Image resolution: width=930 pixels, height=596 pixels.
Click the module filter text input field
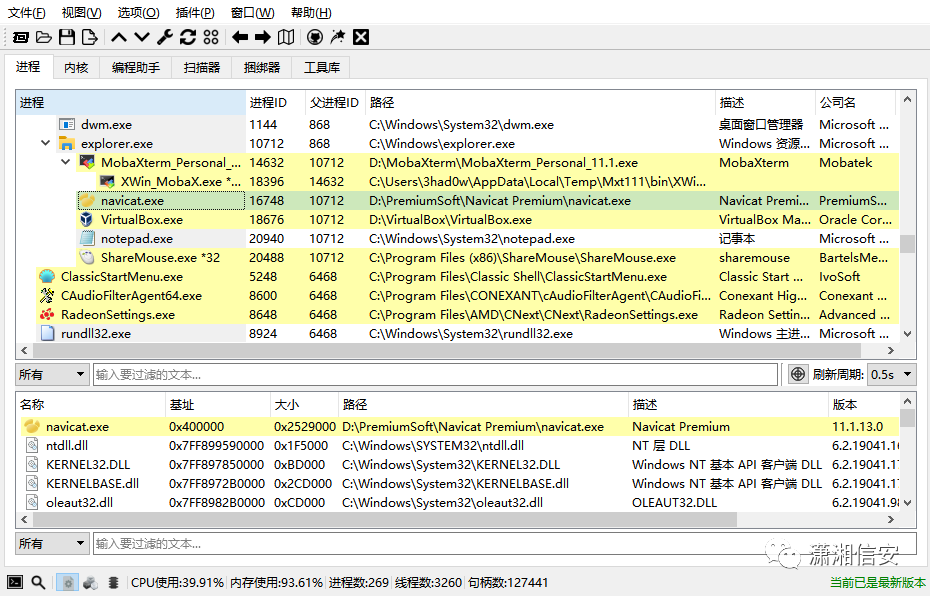[504, 543]
